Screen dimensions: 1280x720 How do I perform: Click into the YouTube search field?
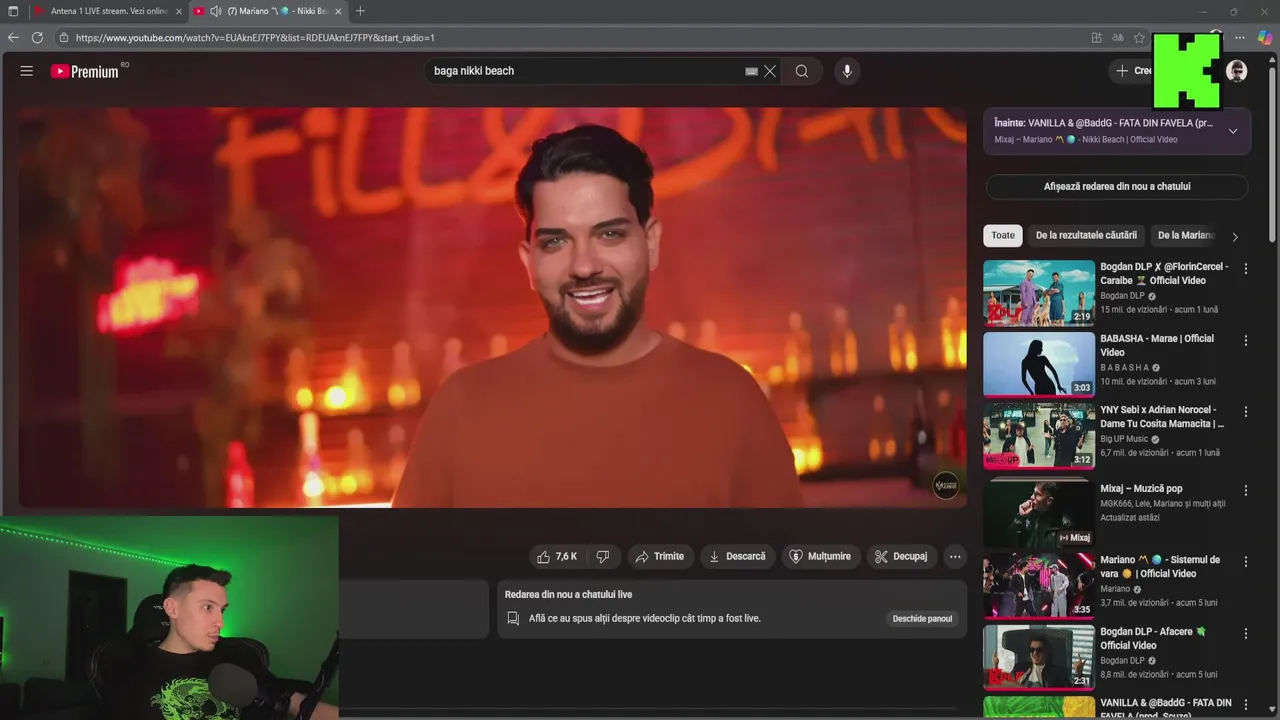pos(585,71)
